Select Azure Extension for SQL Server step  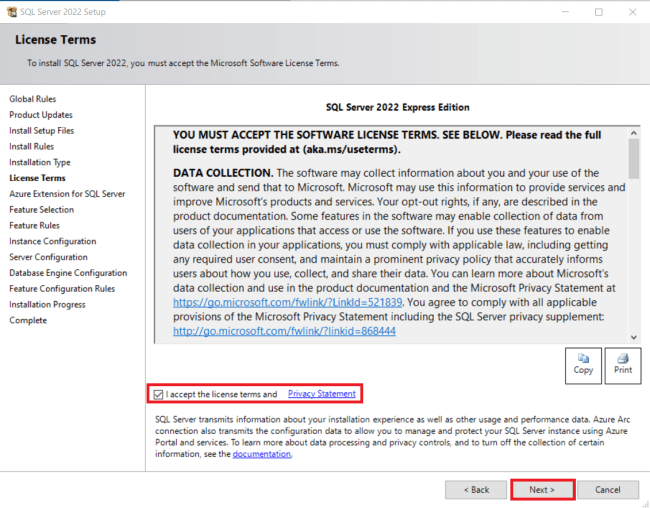67,194
